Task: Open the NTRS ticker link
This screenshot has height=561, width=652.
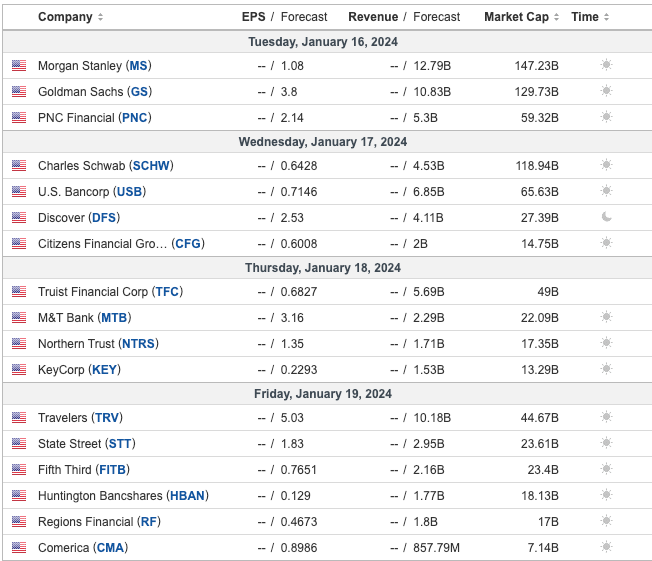Action: point(138,344)
